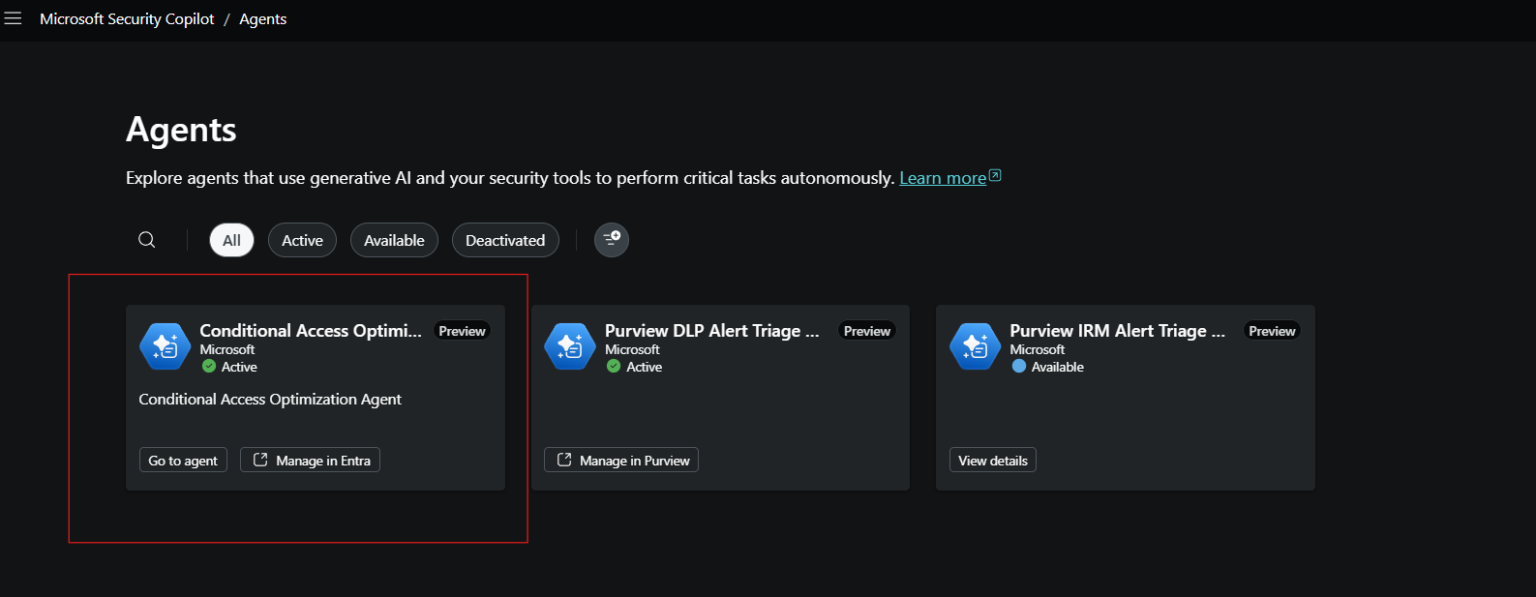
Task: Select the All filter chip
Action: click(231, 239)
